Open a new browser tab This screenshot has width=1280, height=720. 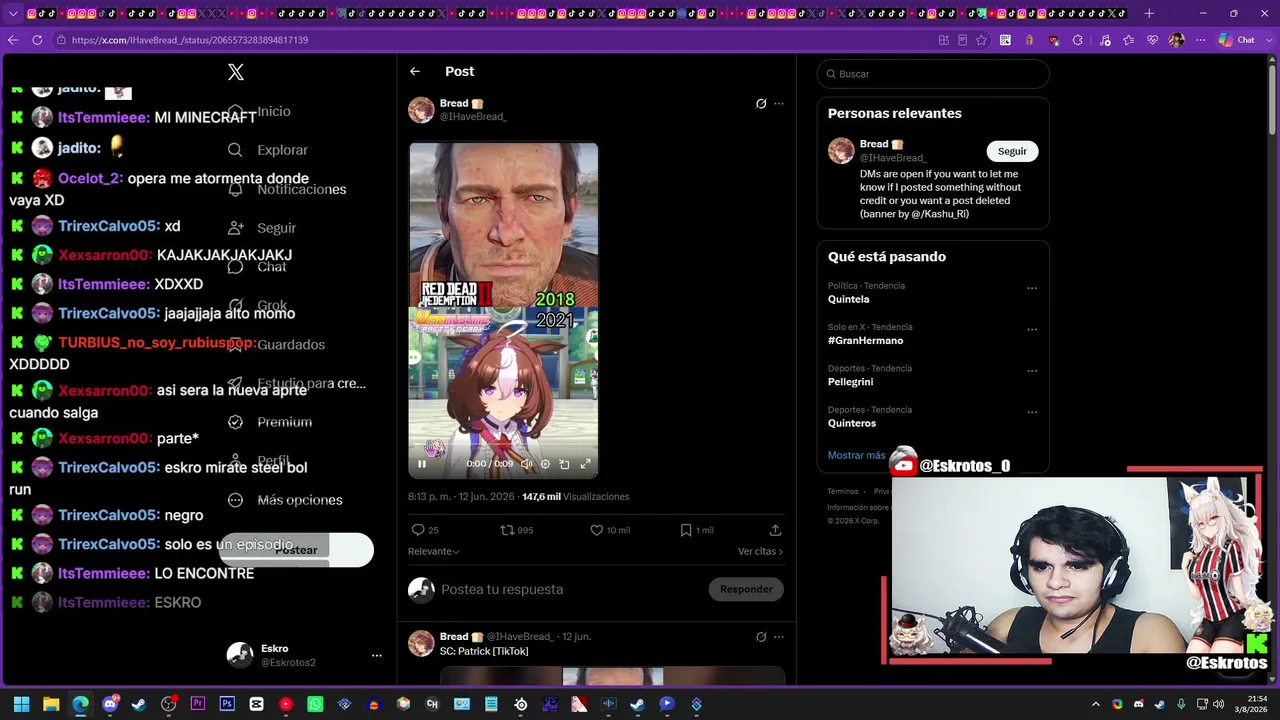(1149, 13)
